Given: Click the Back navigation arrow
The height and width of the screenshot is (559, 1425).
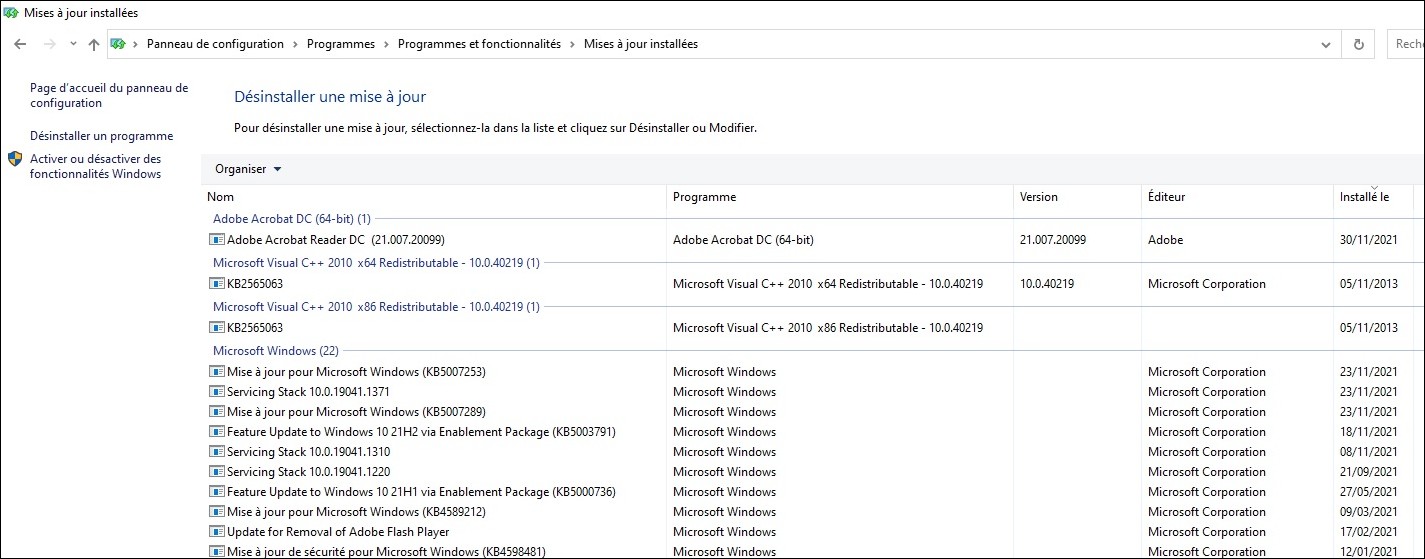Looking at the screenshot, I should (20, 44).
